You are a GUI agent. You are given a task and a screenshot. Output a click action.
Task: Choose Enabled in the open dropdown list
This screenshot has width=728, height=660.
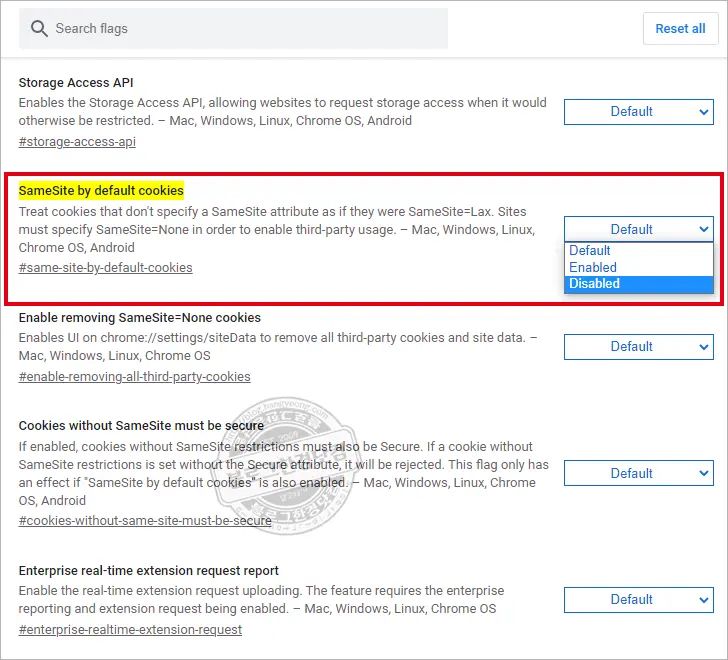click(x=593, y=268)
